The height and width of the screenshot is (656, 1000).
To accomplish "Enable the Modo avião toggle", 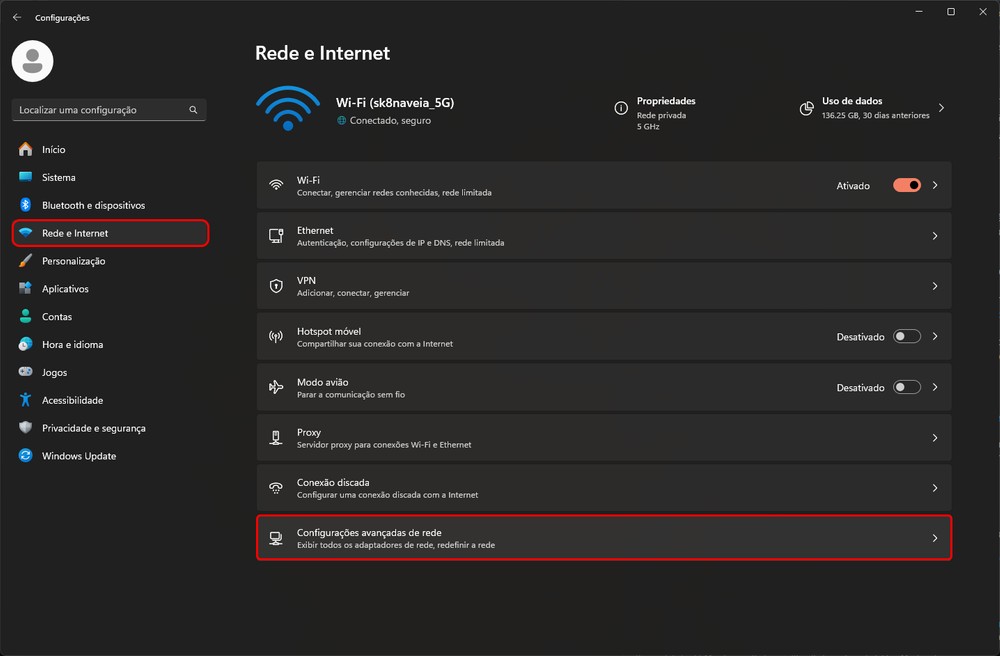I will 906,387.
